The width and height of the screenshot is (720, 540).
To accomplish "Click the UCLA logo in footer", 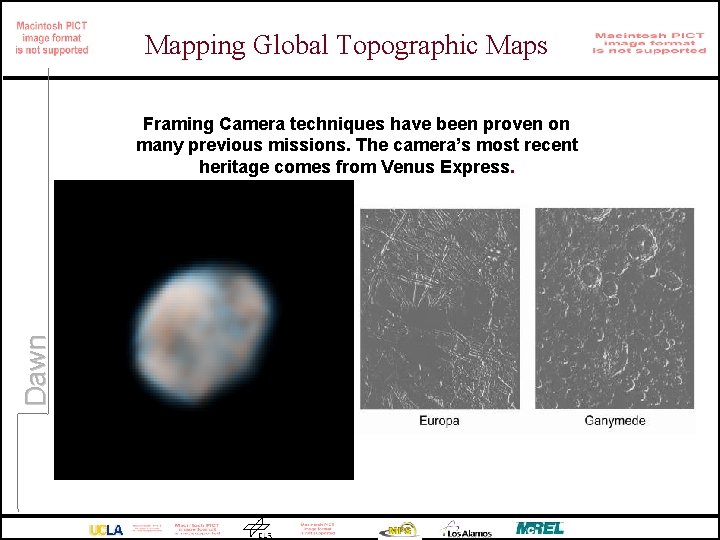I will click(106, 530).
